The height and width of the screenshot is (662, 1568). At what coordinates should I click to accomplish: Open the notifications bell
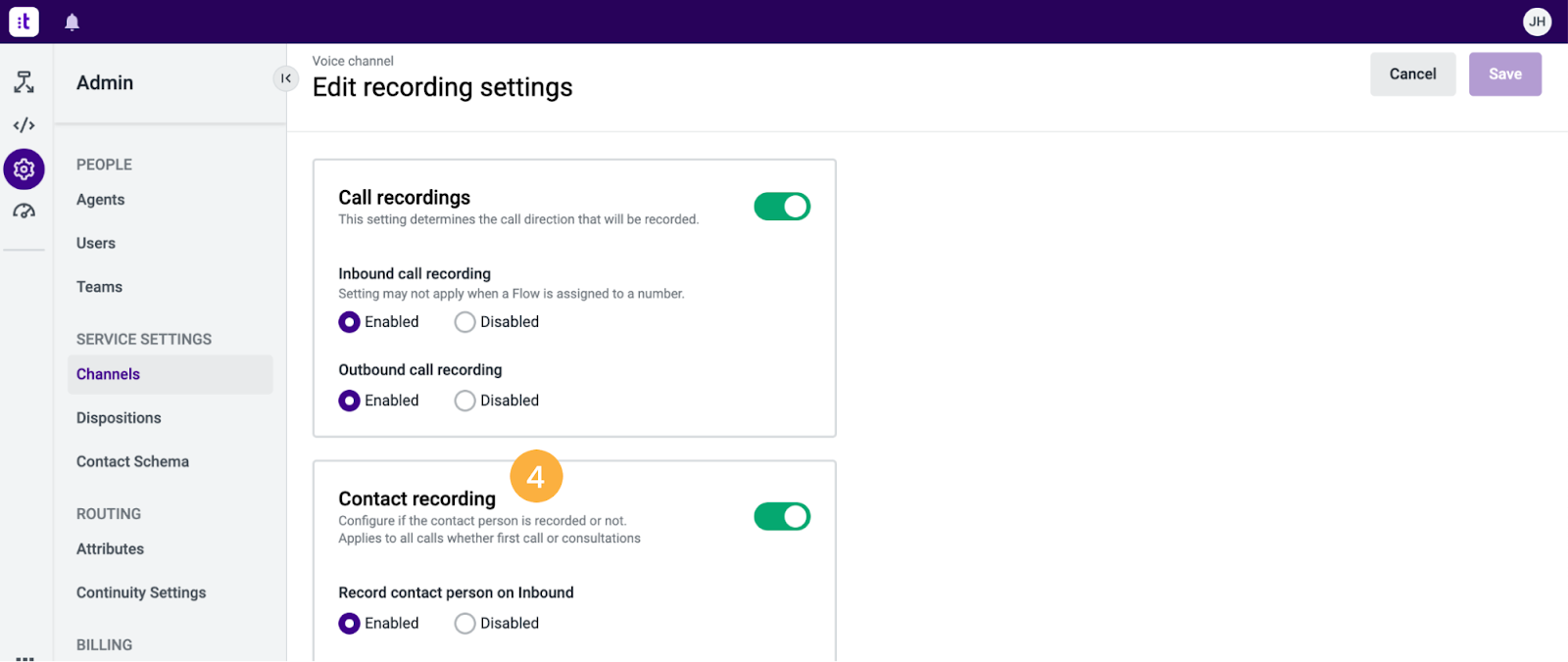[72, 22]
